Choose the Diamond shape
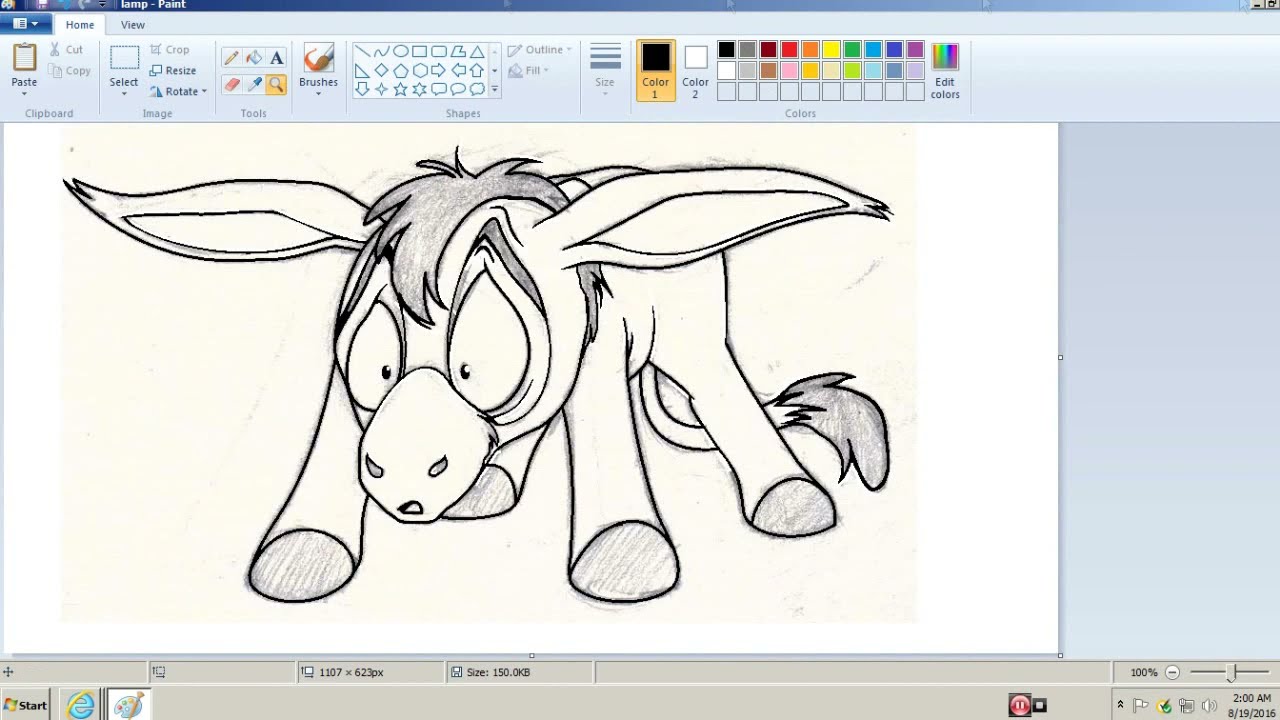This screenshot has height=720, width=1280. pyautogui.click(x=381, y=71)
